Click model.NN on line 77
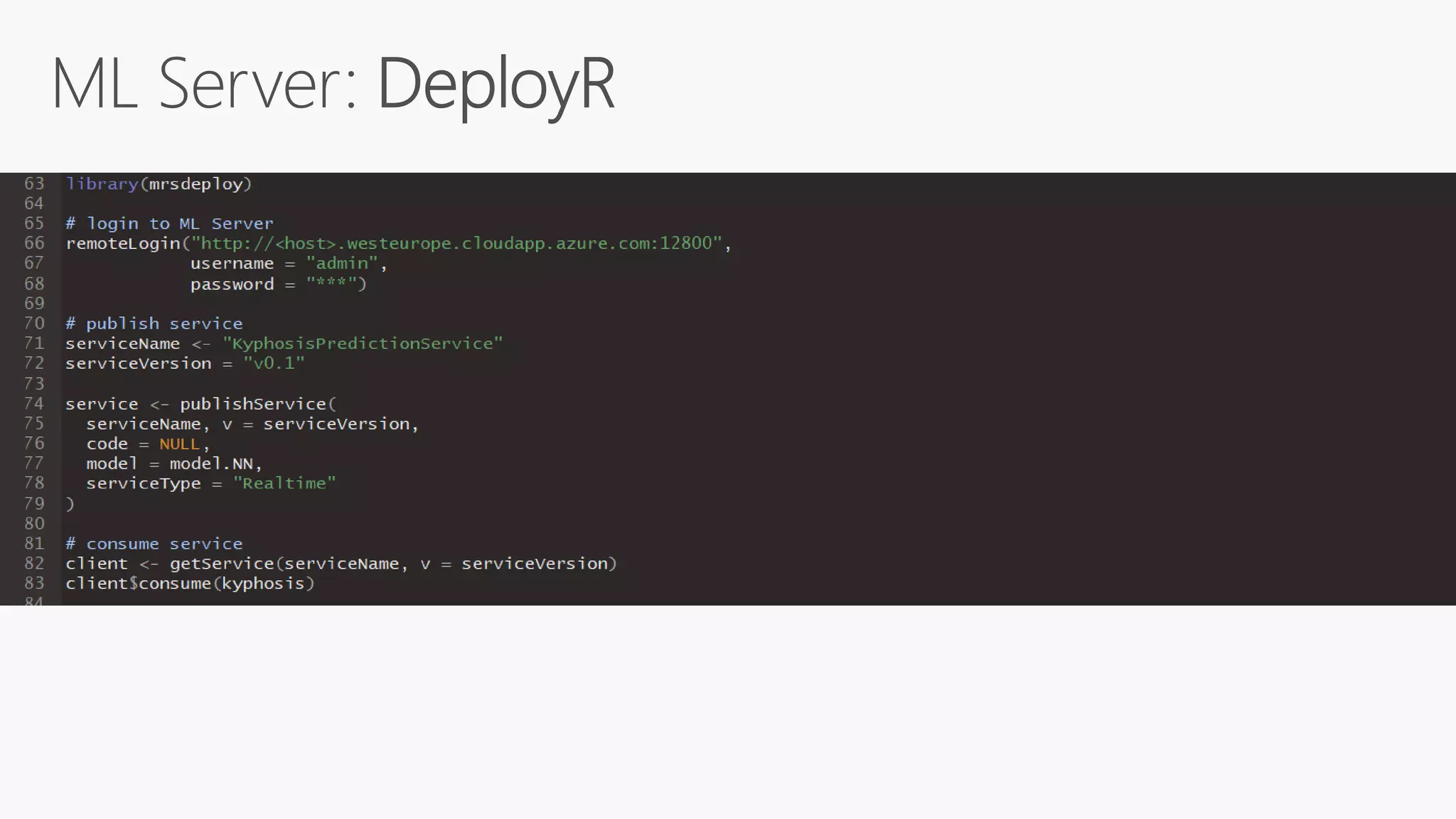1456x819 pixels. click(211, 464)
